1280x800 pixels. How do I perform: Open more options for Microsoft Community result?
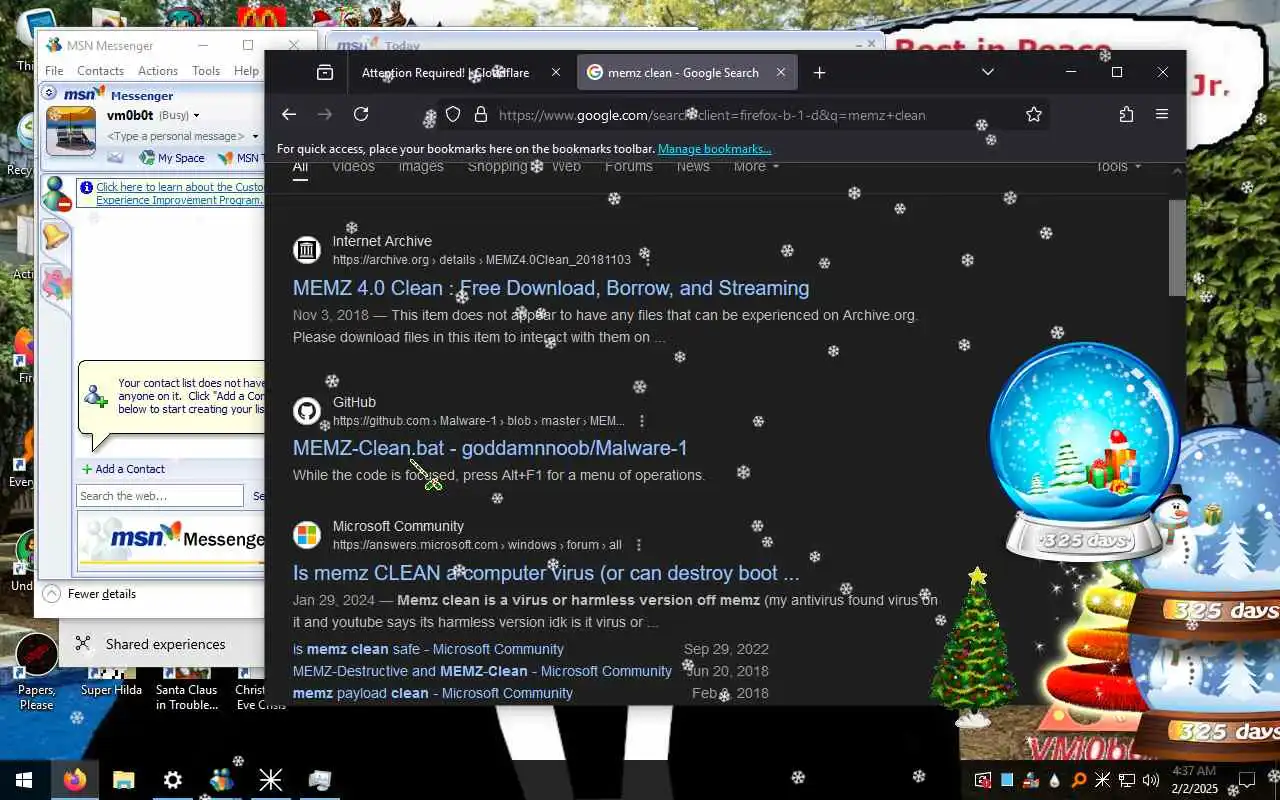(x=639, y=545)
